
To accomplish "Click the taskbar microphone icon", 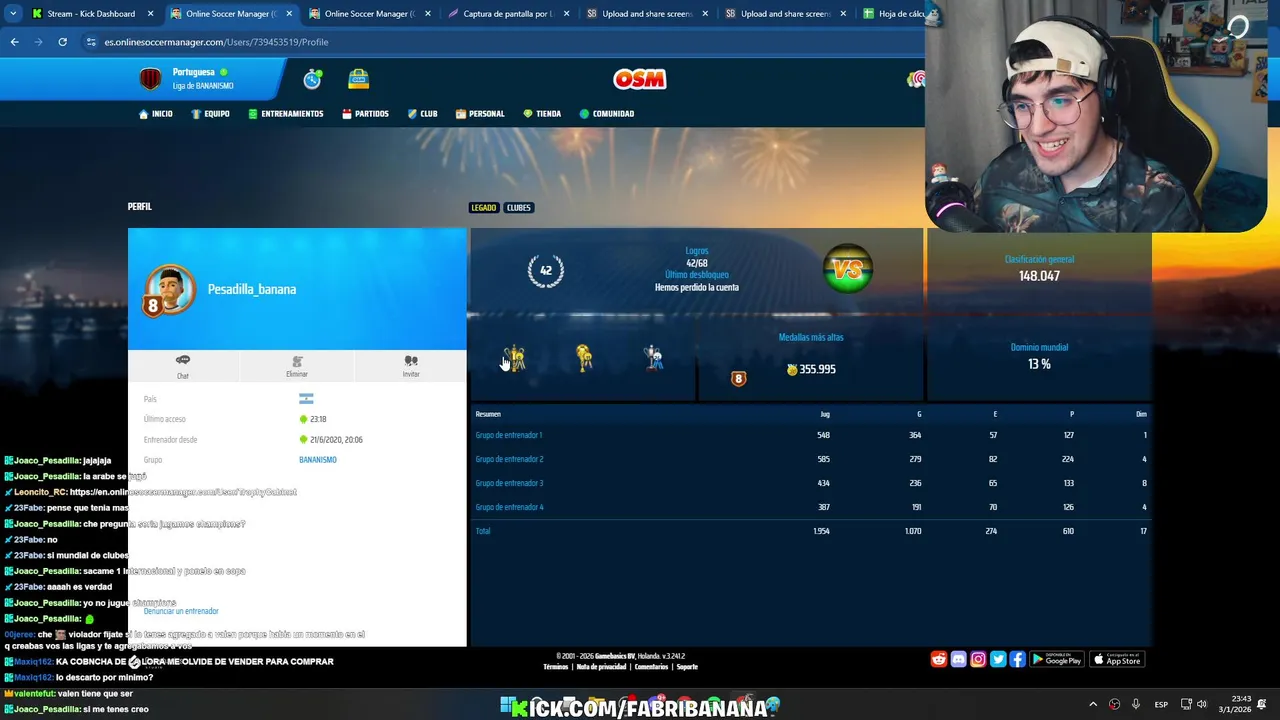I will coord(1136,704).
